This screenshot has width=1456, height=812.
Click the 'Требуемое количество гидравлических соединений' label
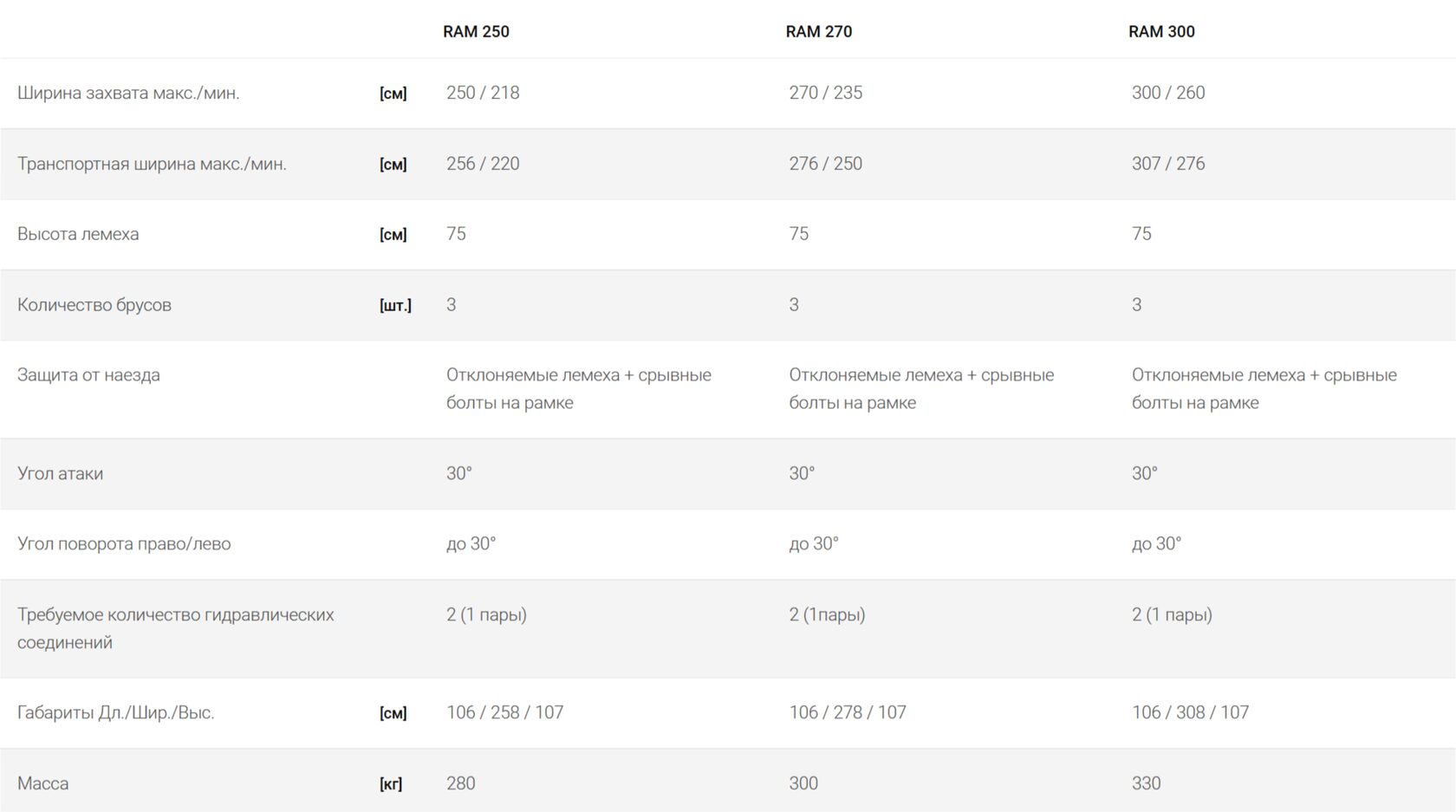click(175, 628)
